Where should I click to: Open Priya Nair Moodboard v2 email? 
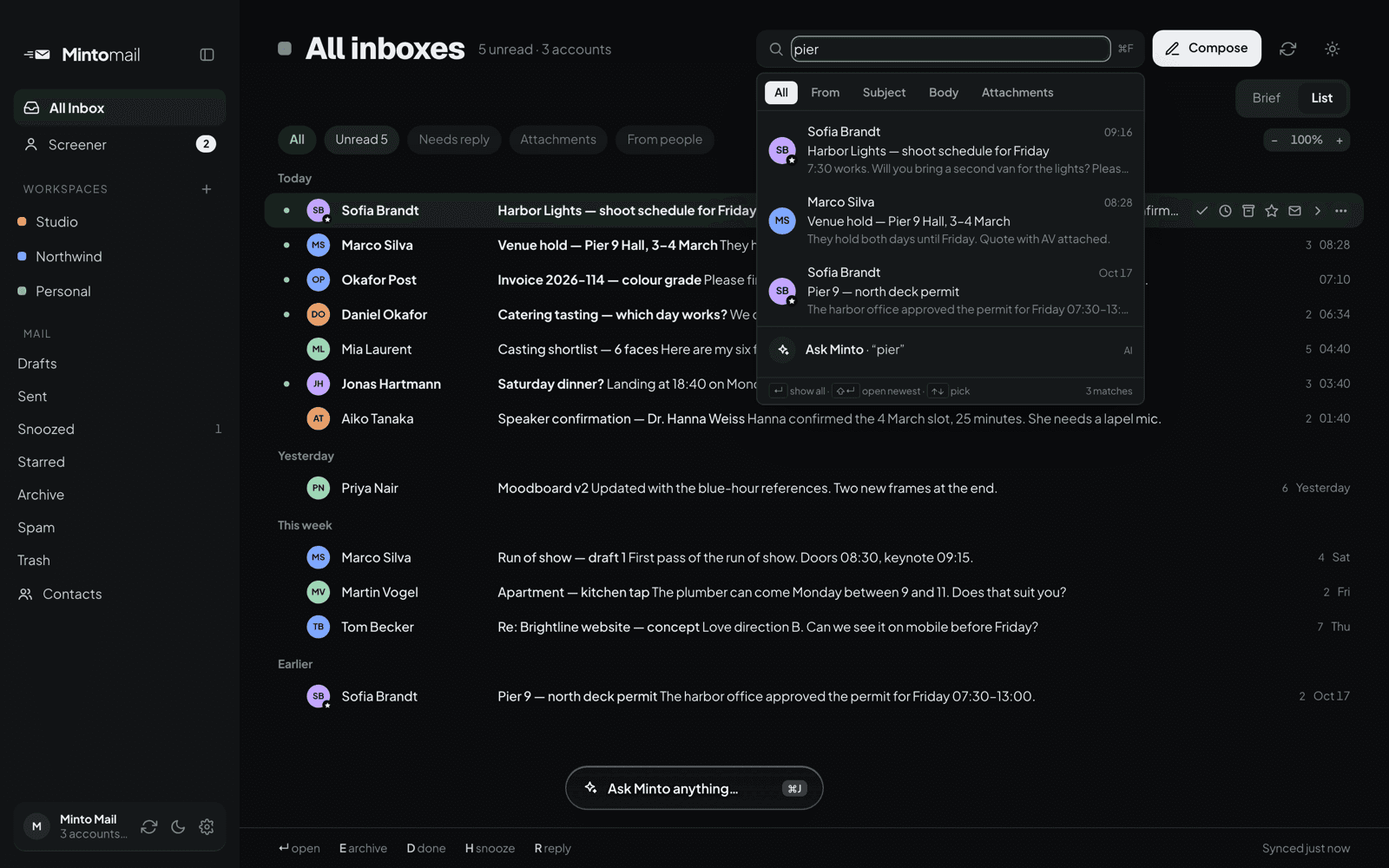[x=813, y=489]
